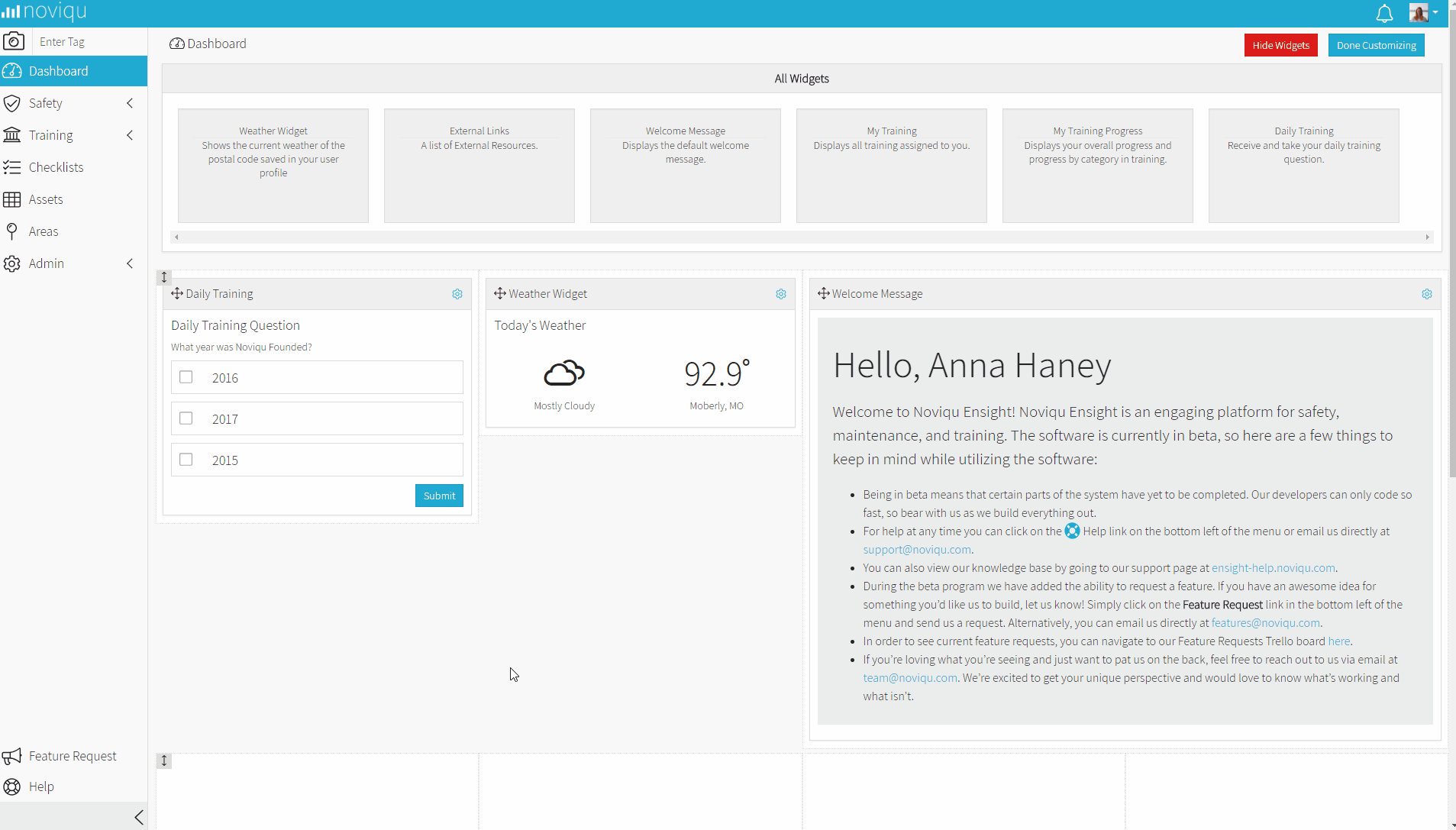Open the support@noviqu.com email link

917,549
